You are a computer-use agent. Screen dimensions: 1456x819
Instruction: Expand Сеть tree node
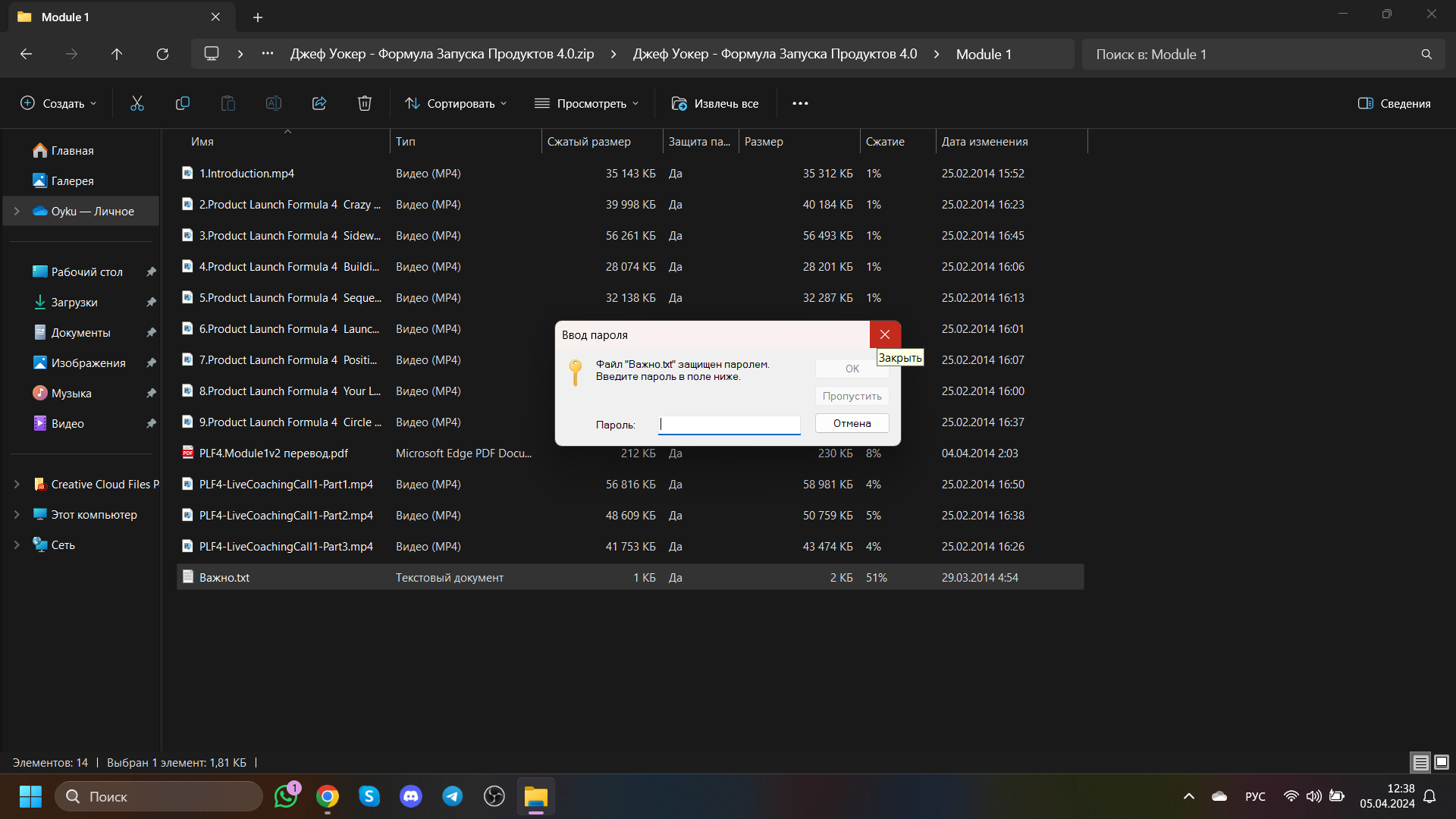coord(17,544)
